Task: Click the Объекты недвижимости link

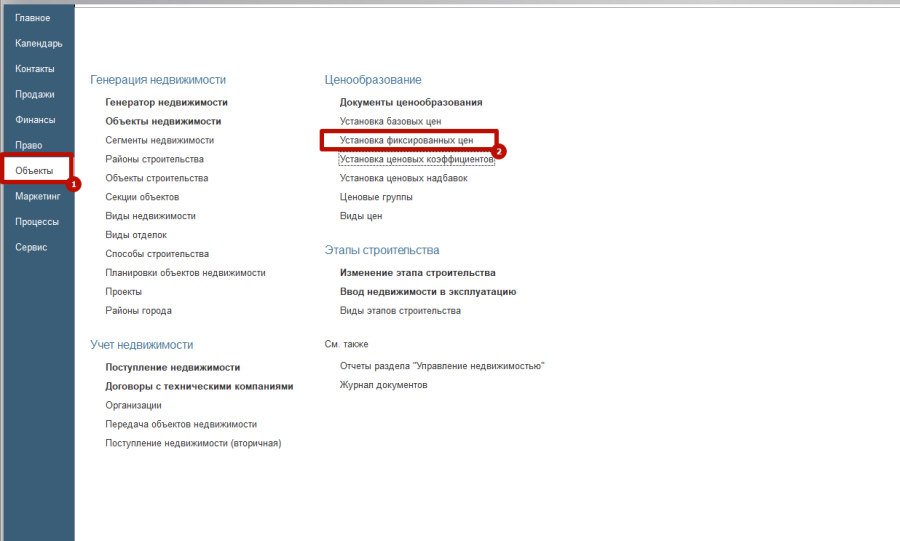Action: (163, 121)
